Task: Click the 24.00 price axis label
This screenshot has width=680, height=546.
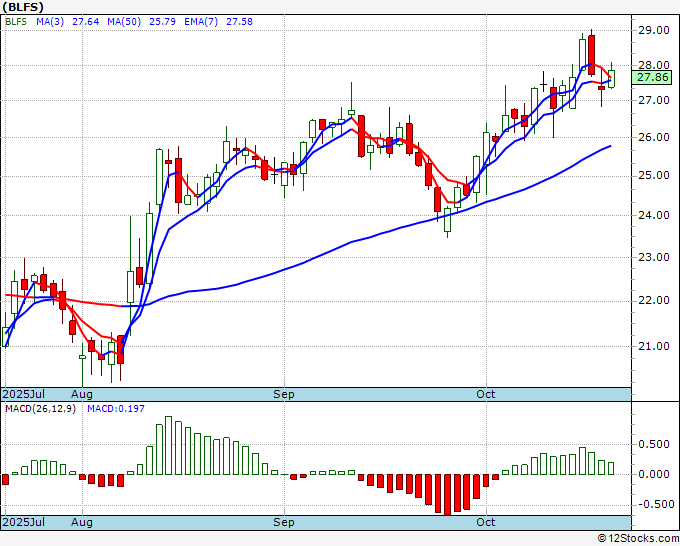Action: click(653, 215)
